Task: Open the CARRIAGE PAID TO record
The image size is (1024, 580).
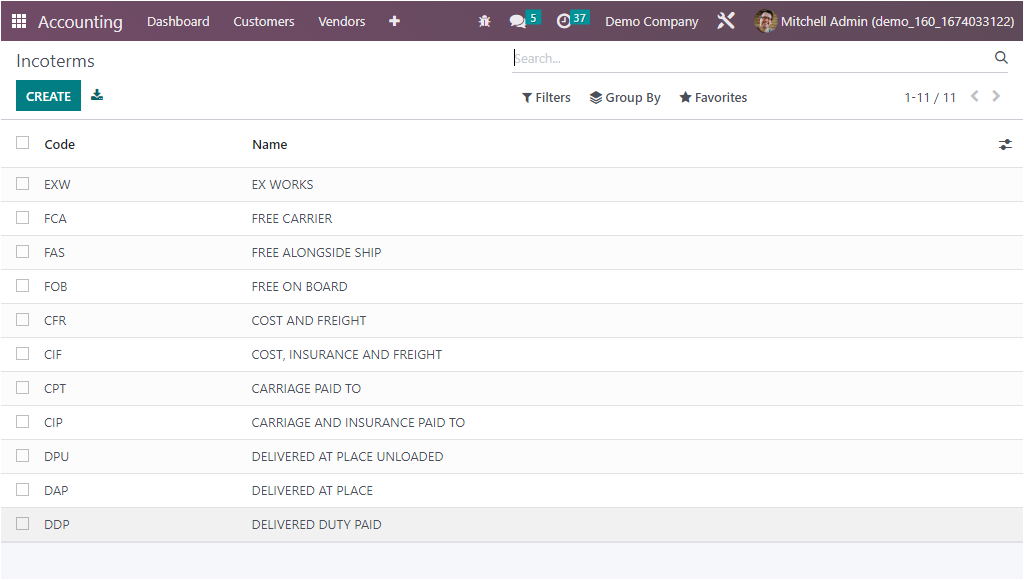Action: point(306,389)
